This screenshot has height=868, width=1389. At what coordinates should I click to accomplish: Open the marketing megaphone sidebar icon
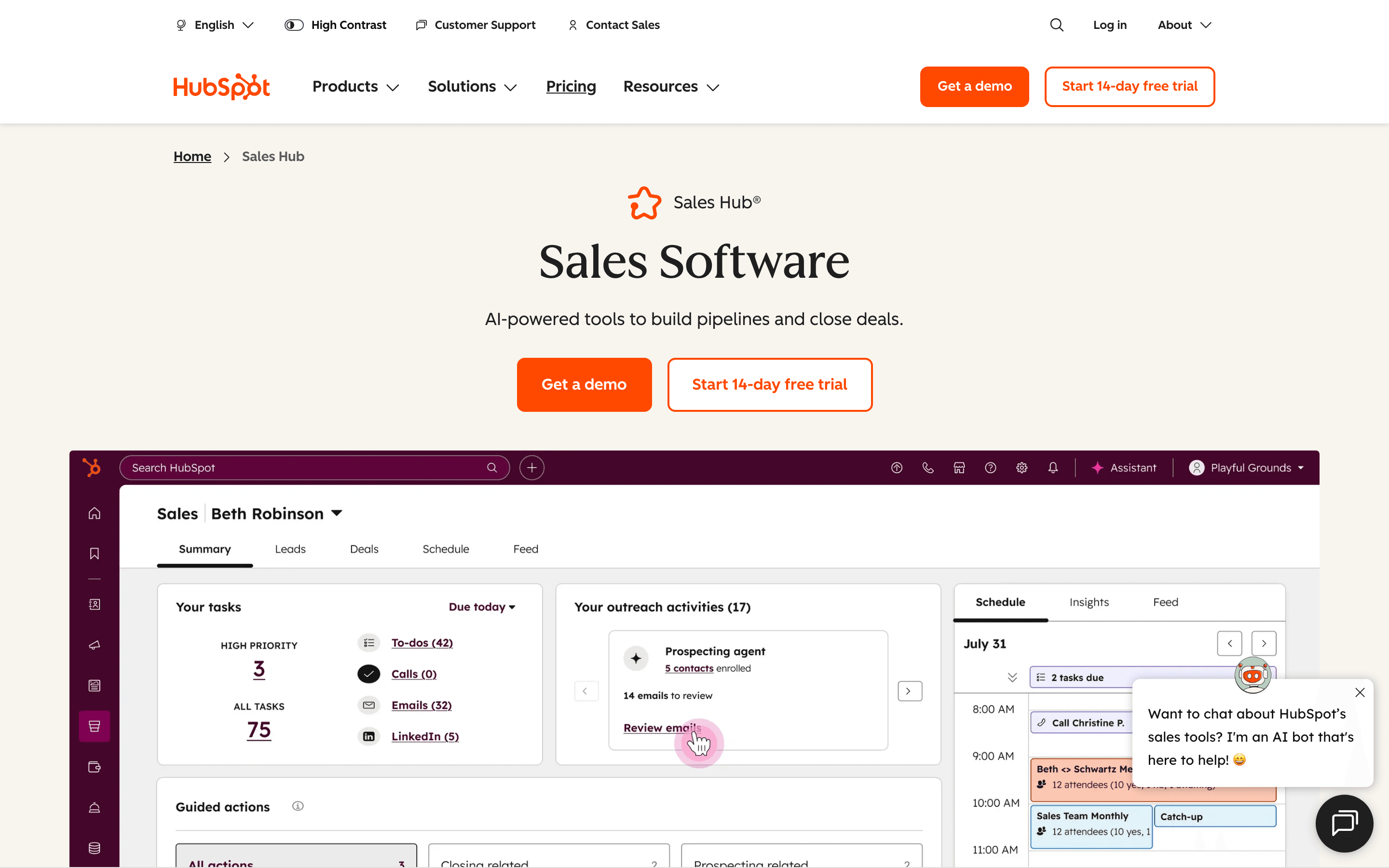tap(94, 645)
